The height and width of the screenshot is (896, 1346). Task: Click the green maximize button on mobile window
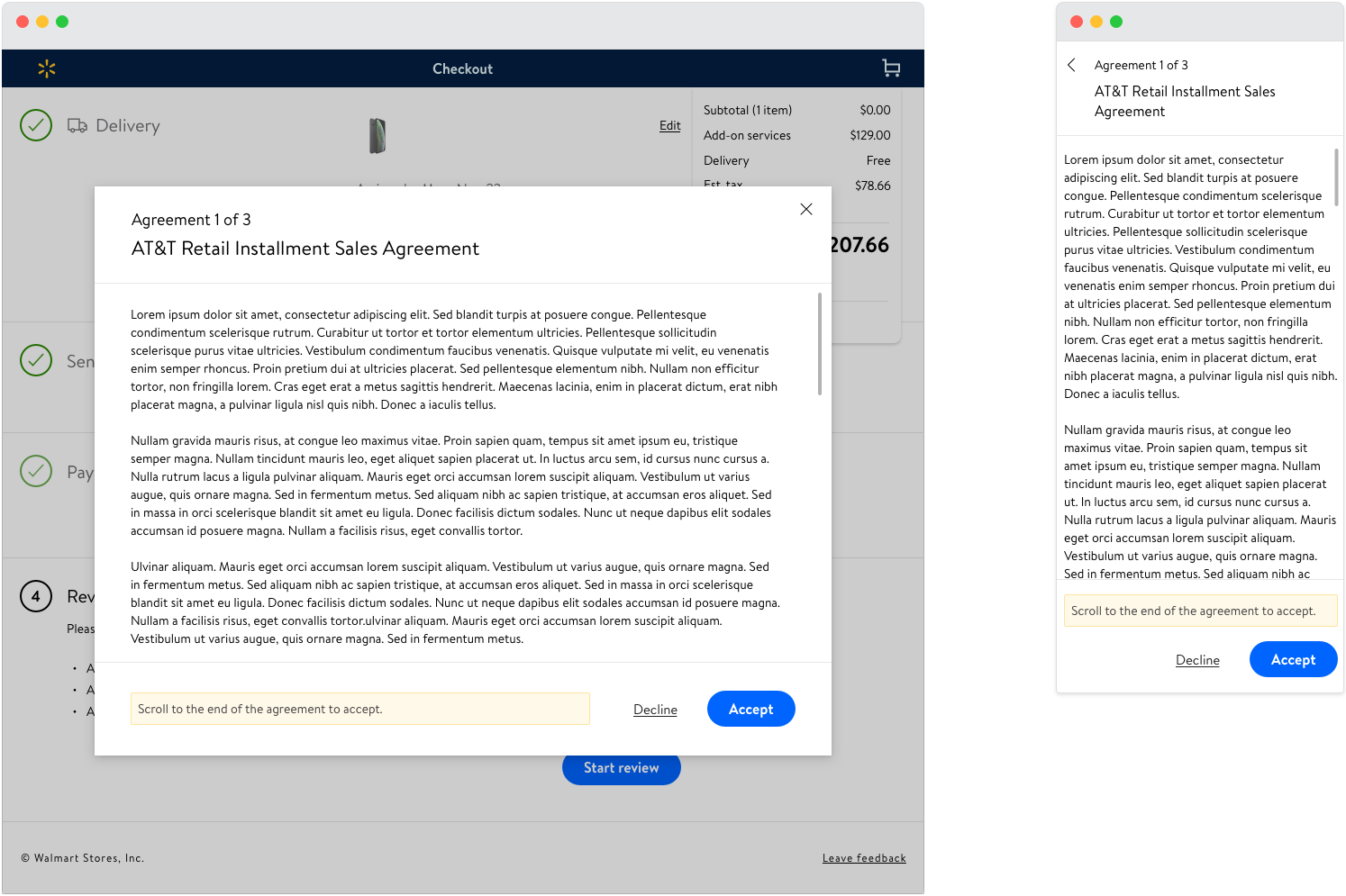pos(1116,22)
